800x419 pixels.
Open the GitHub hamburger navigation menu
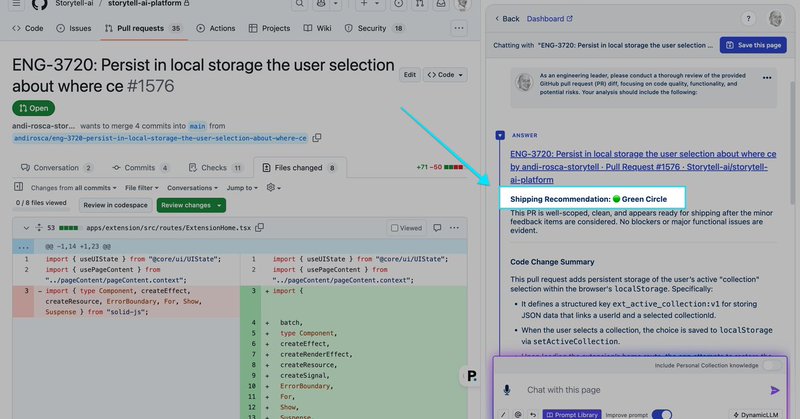point(16,4)
